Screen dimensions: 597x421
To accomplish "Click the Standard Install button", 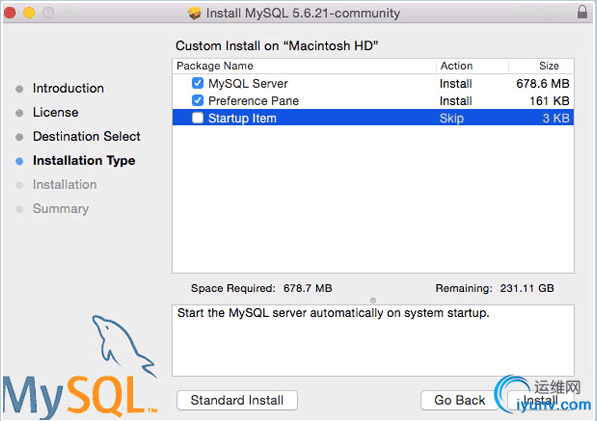I will (237, 400).
